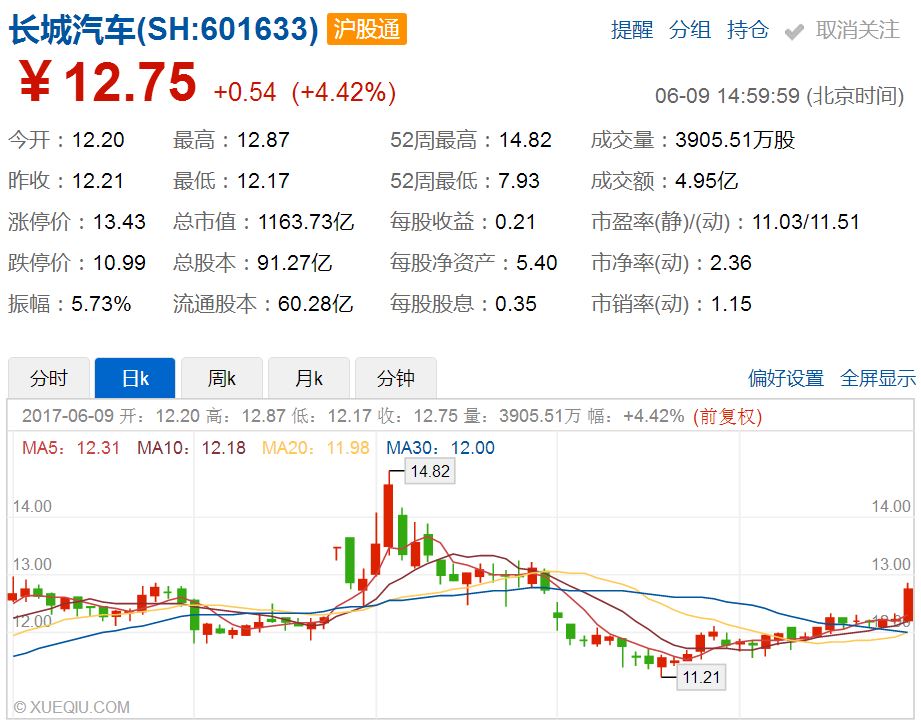Click the 14.82 peak price marker
This screenshot has width=921, height=724.
(x=430, y=472)
